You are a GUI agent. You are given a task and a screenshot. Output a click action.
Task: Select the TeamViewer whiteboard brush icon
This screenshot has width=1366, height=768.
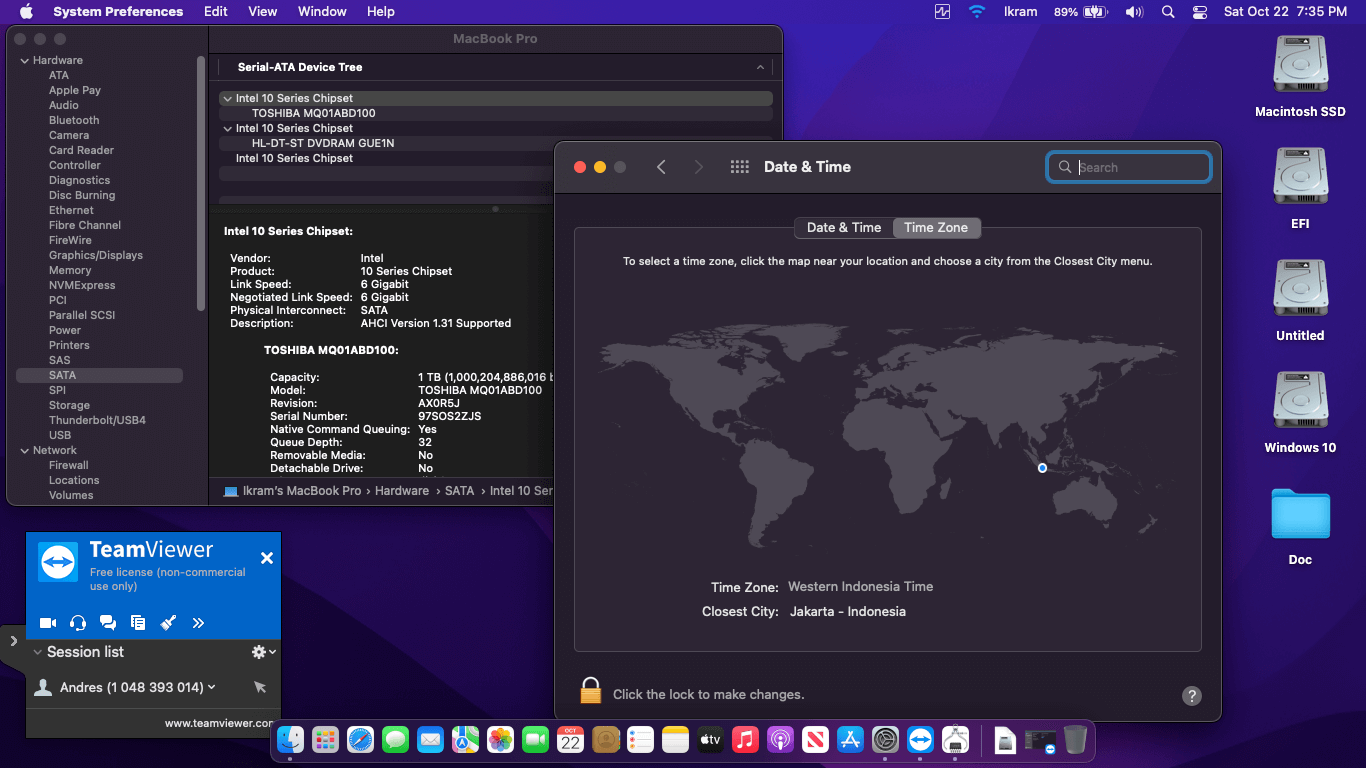(168, 623)
